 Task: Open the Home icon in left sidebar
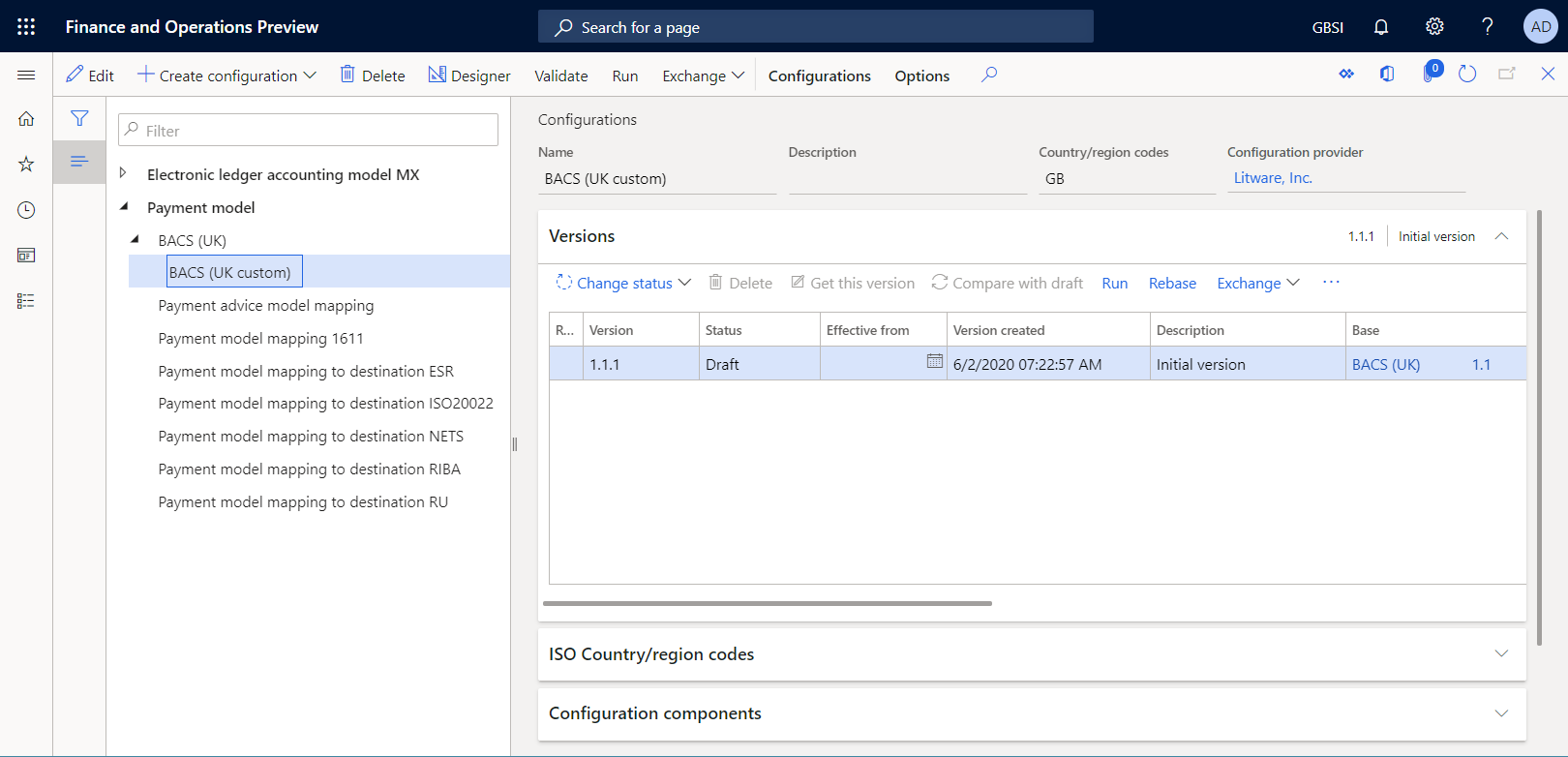coord(26,119)
